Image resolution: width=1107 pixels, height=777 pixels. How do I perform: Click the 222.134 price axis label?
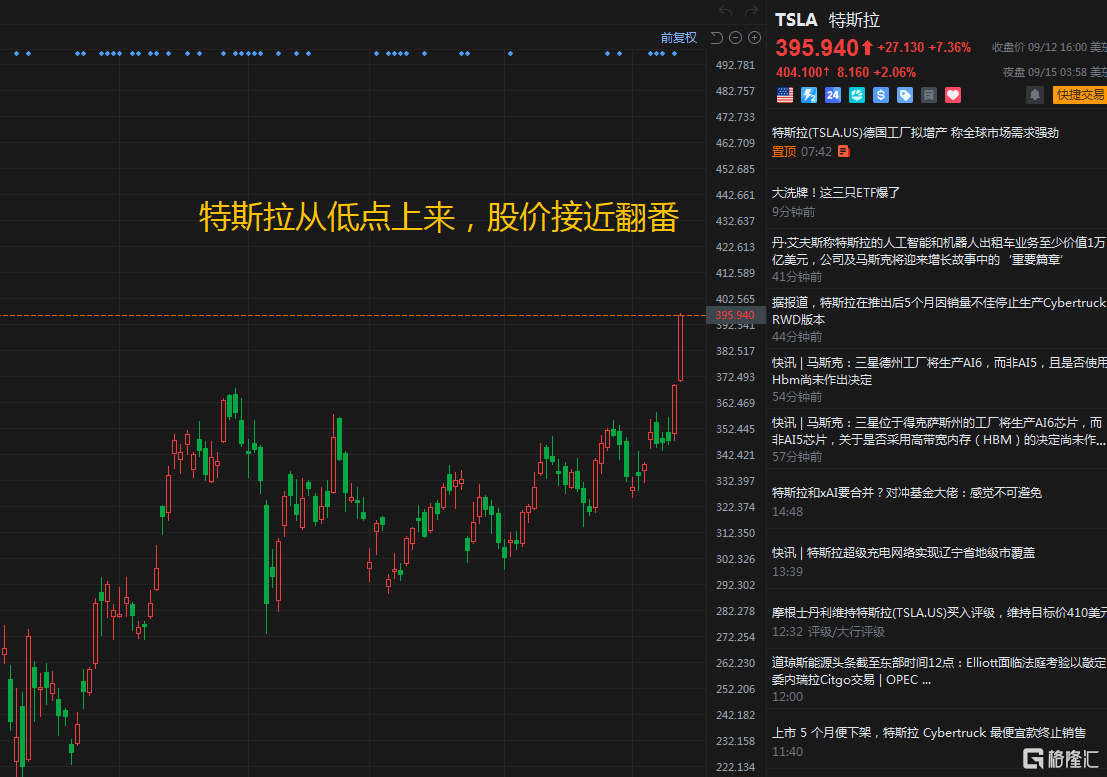[x=735, y=767]
